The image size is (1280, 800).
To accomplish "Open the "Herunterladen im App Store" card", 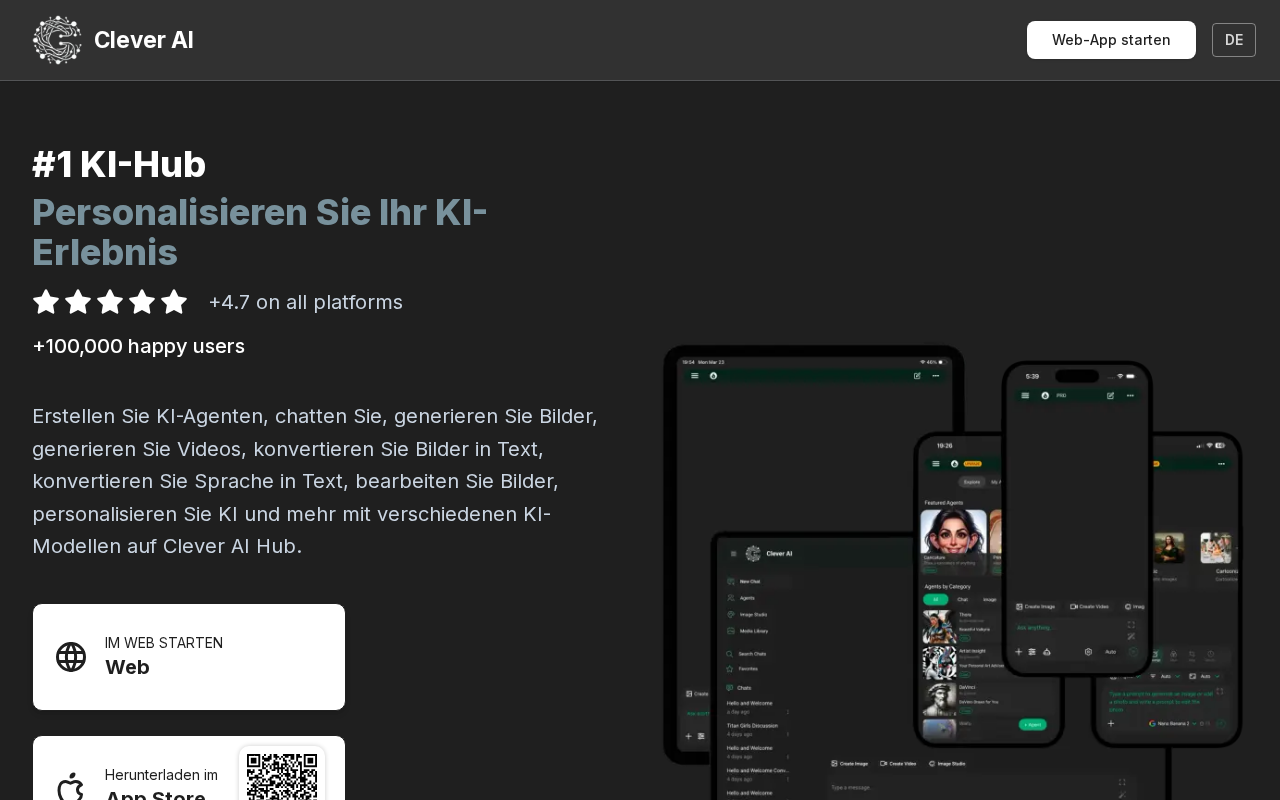I will 189,768.
